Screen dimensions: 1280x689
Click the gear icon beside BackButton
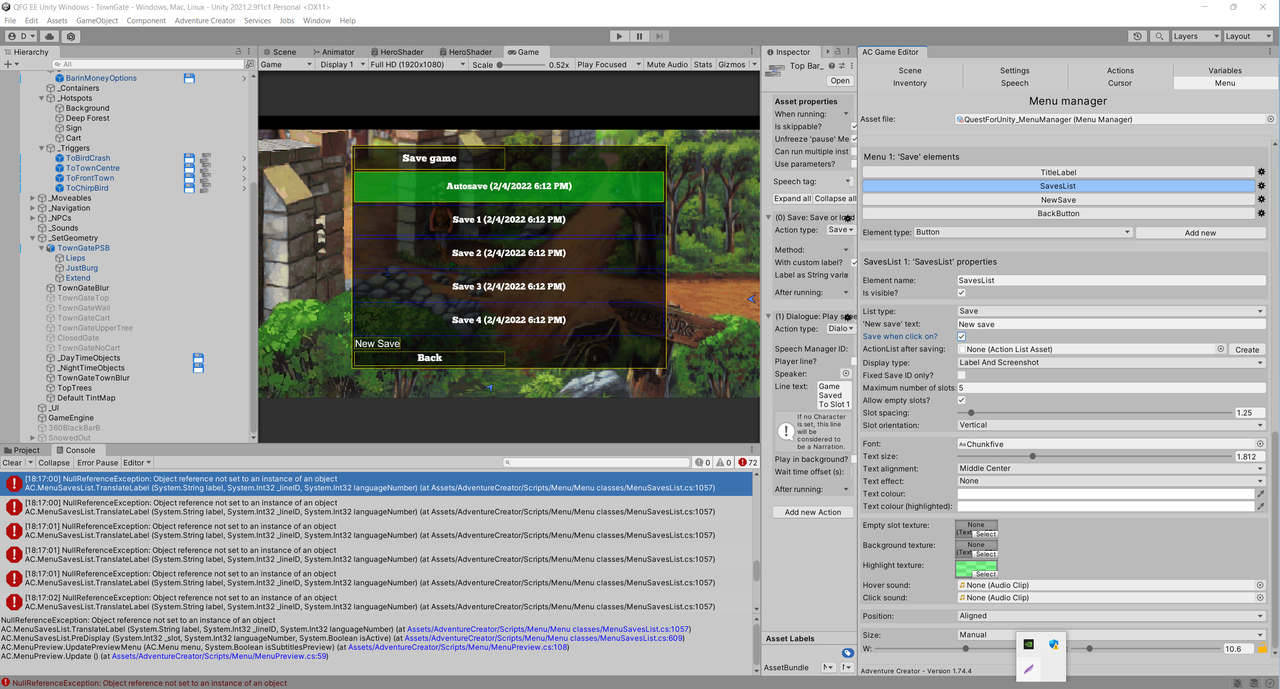(x=1261, y=213)
